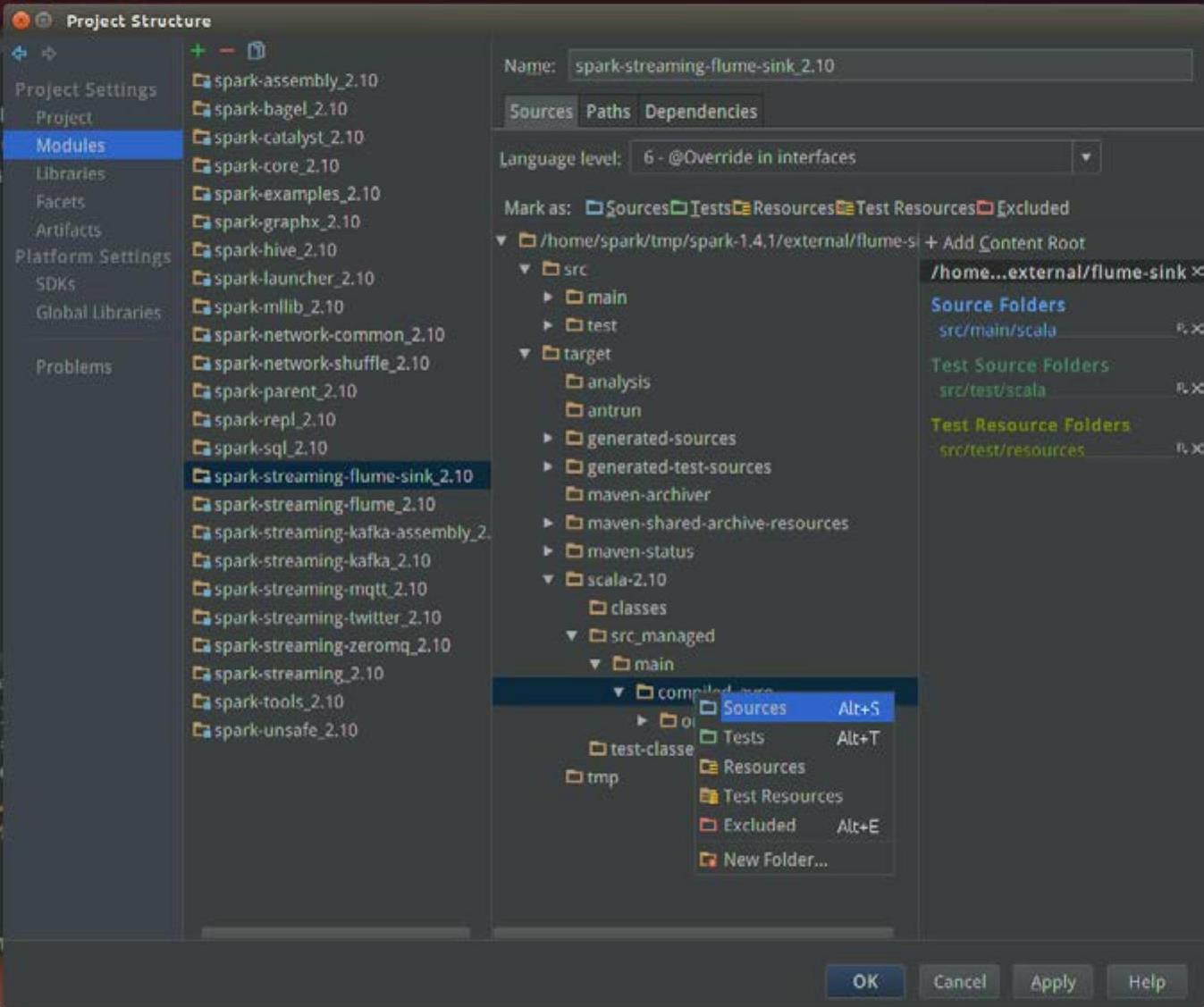
Task: Click horizontal scrollbar under module list
Action: [x=336, y=932]
